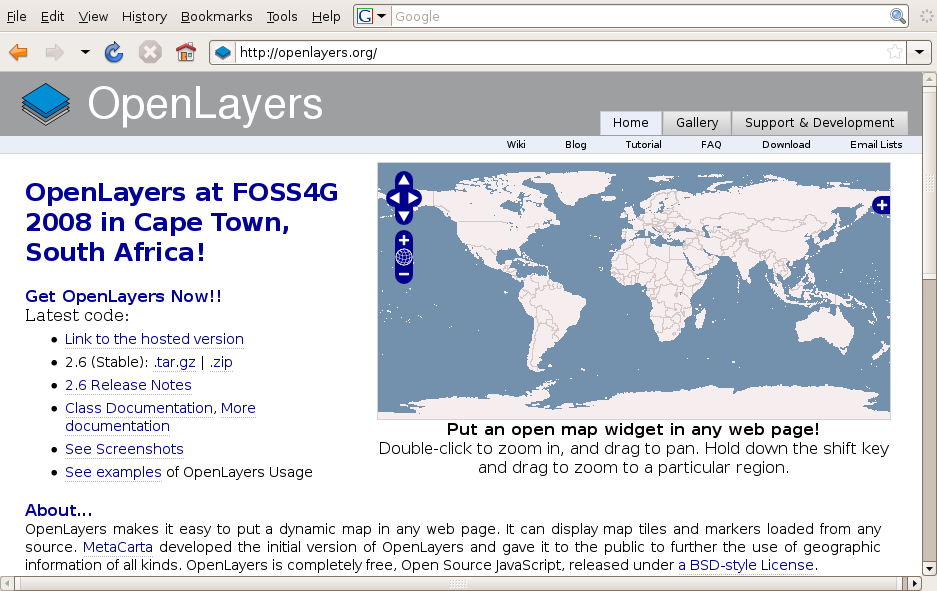Expand the map layer switcher plus button

coord(881,205)
